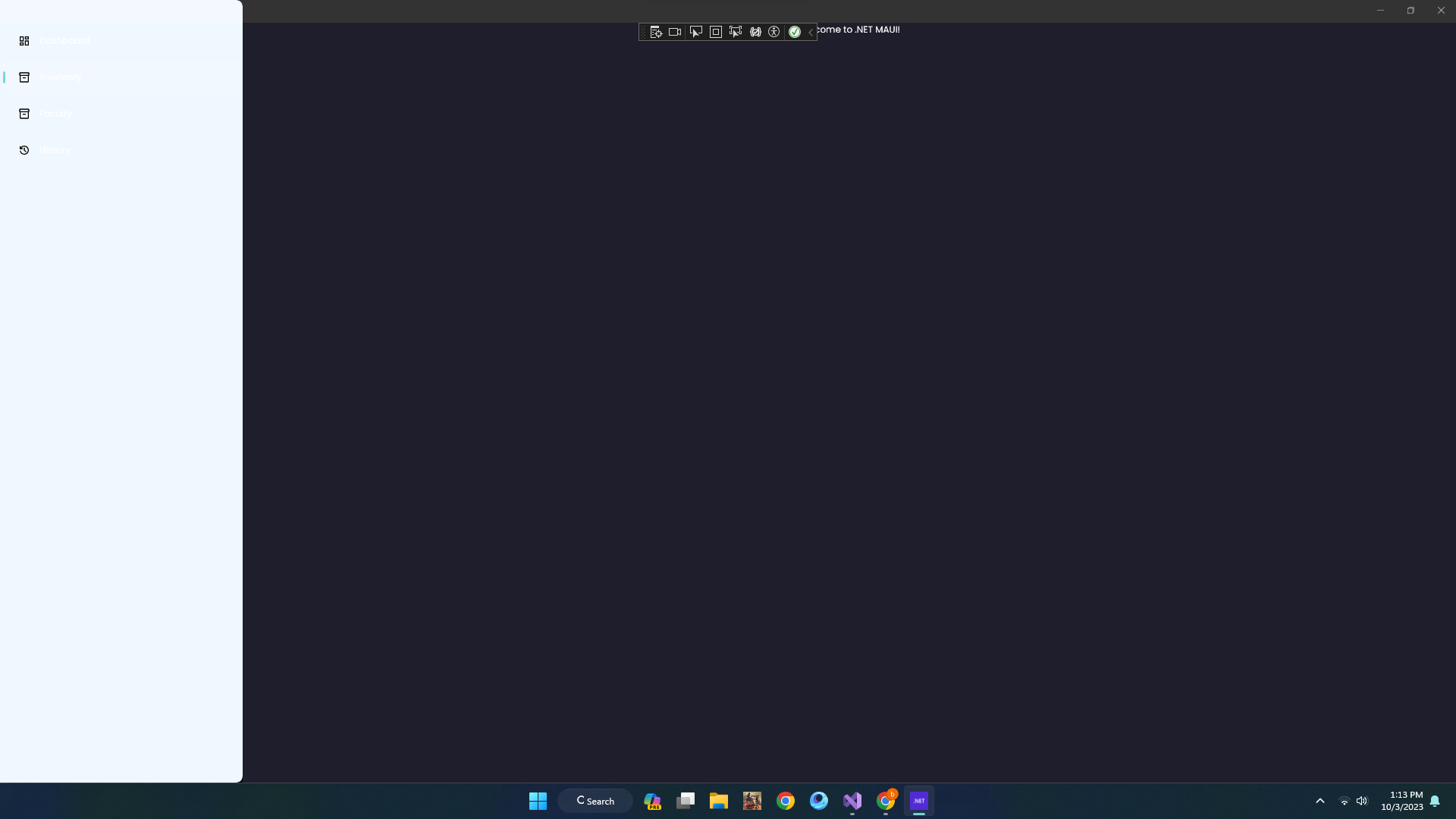
Task: Click the screen recording camera icon
Action: [x=675, y=31]
